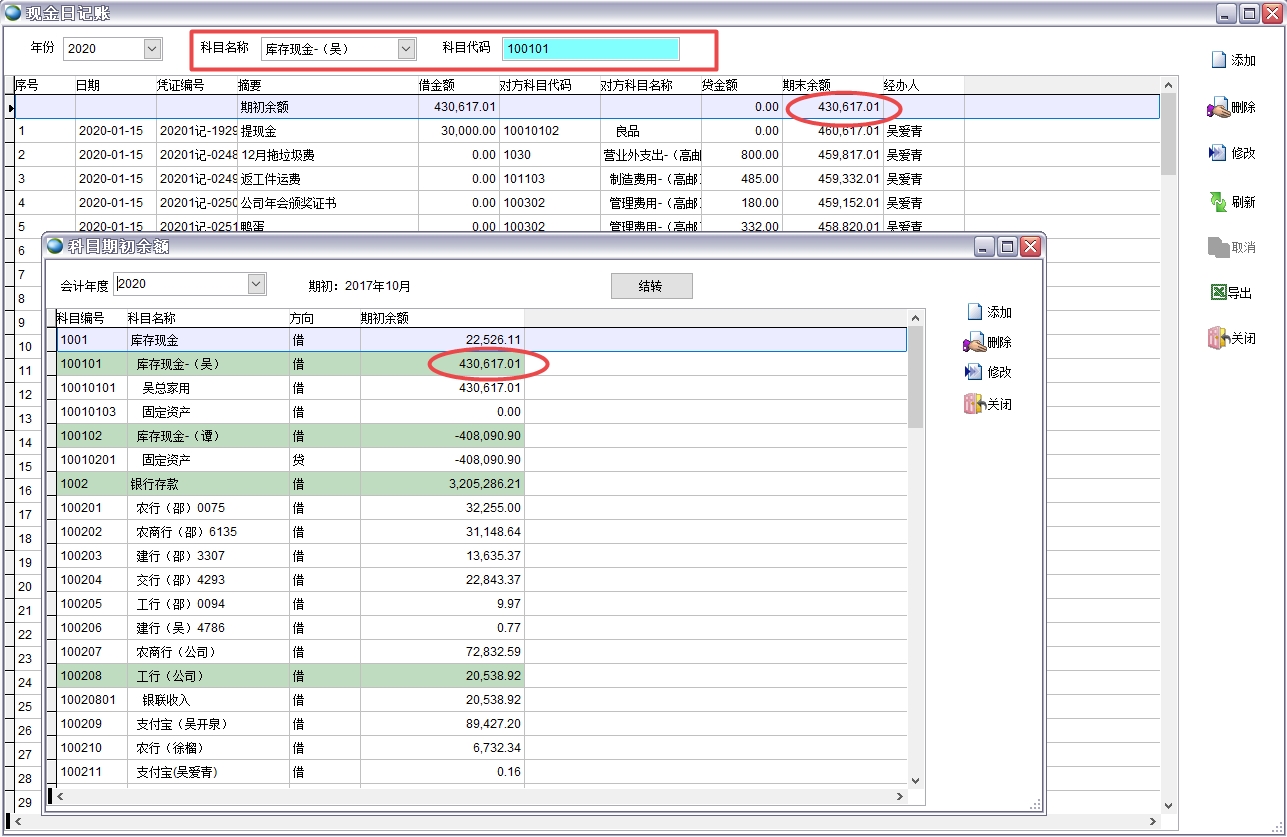The width and height of the screenshot is (1287, 837).
Task: Click Close icon in opening balance dialog
Action: [x=974, y=404]
